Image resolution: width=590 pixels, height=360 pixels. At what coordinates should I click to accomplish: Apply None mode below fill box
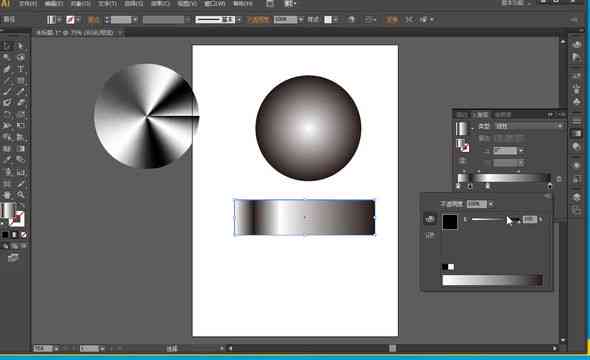[24, 235]
